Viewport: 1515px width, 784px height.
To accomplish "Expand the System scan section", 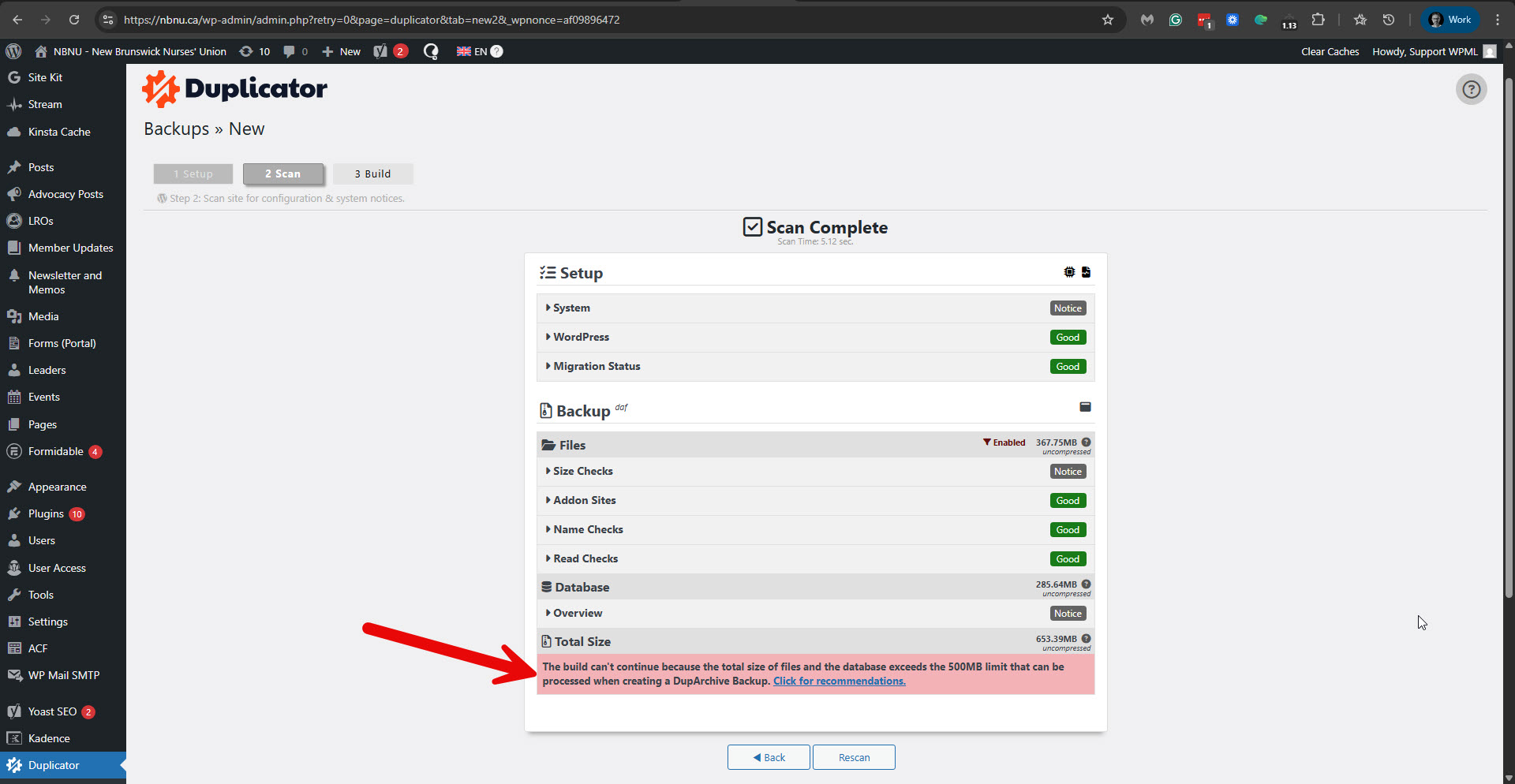I will click(570, 308).
